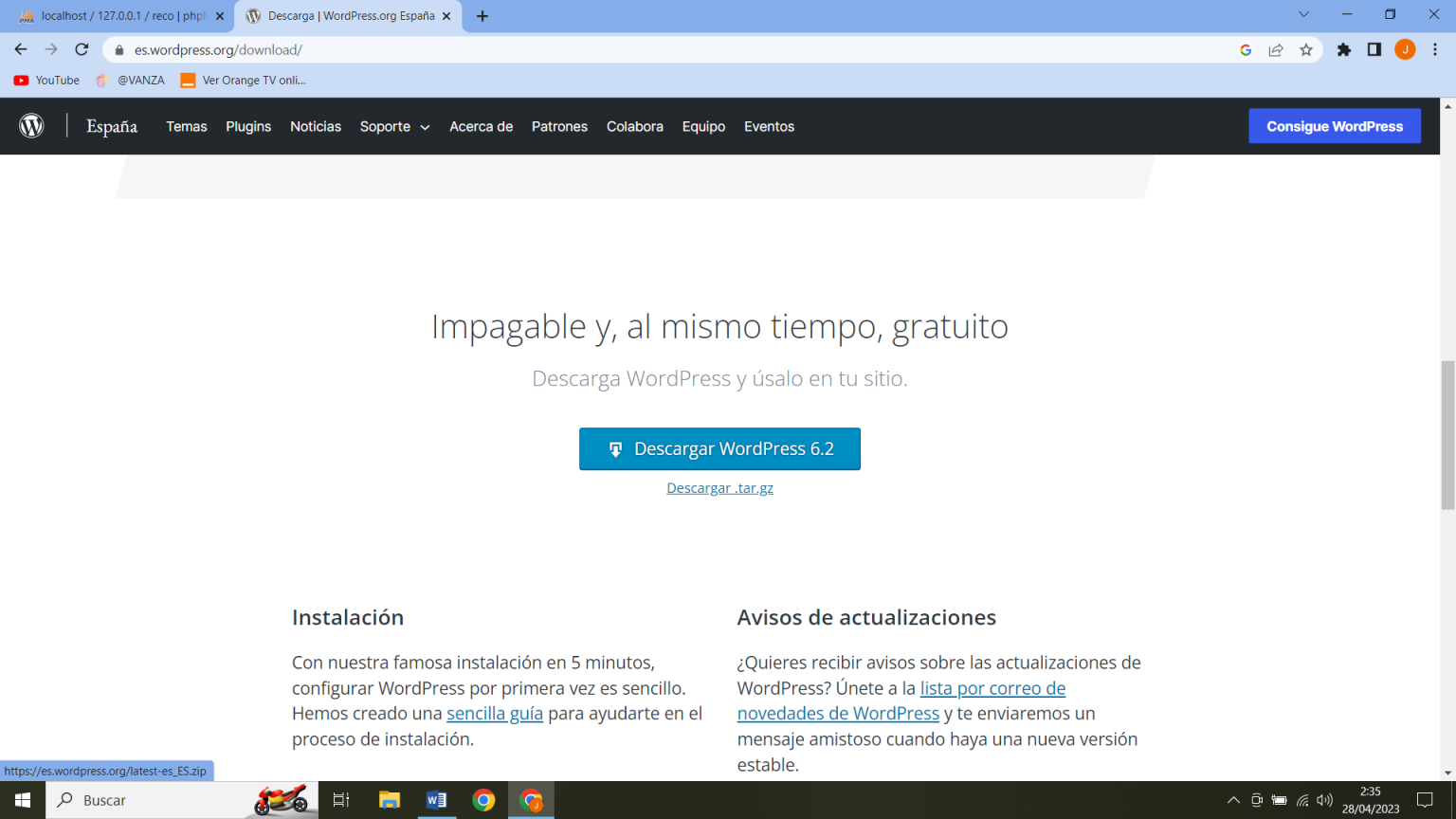
Task: Launch Microsoft Word from the taskbar
Action: click(x=437, y=800)
